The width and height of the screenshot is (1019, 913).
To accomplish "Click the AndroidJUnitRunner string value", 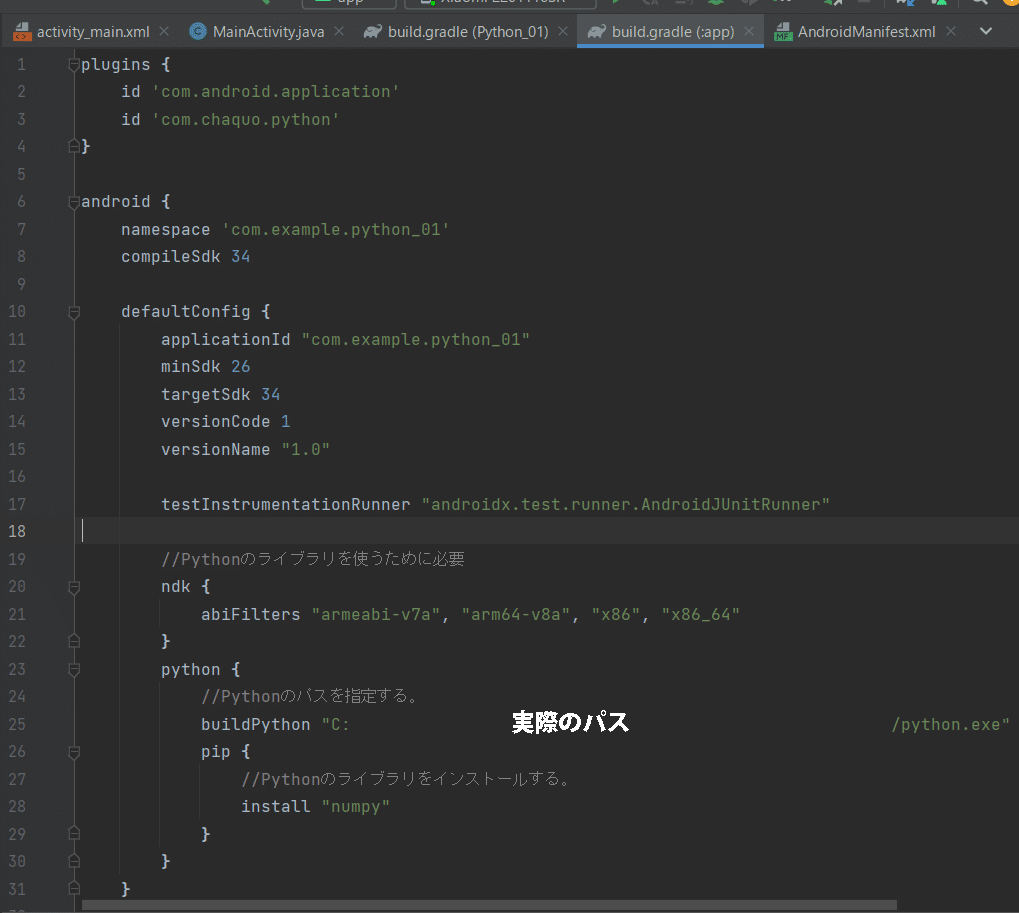I will [x=626, y=504].
